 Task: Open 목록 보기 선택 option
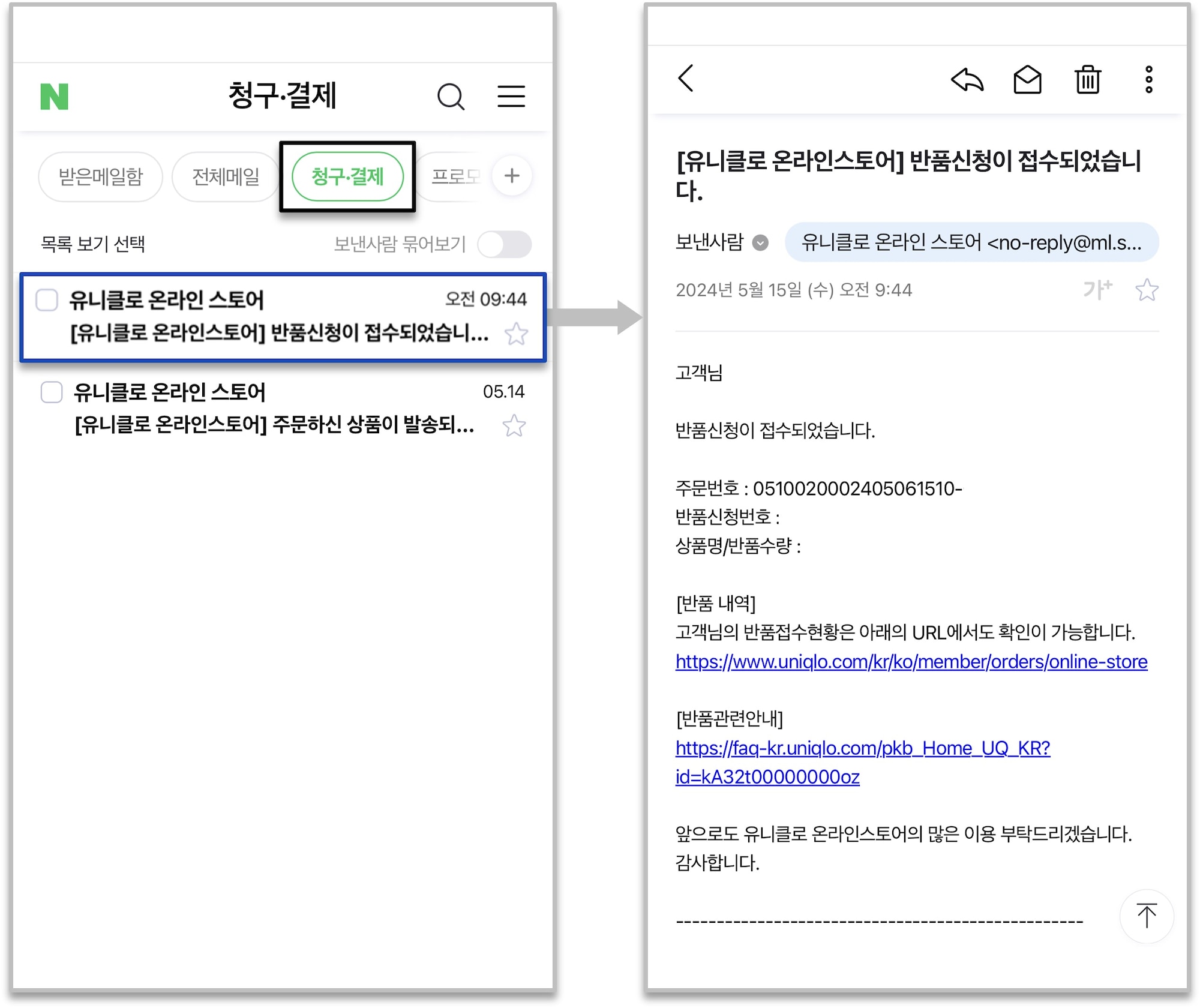pyautogui.click(x=92, y=244)
